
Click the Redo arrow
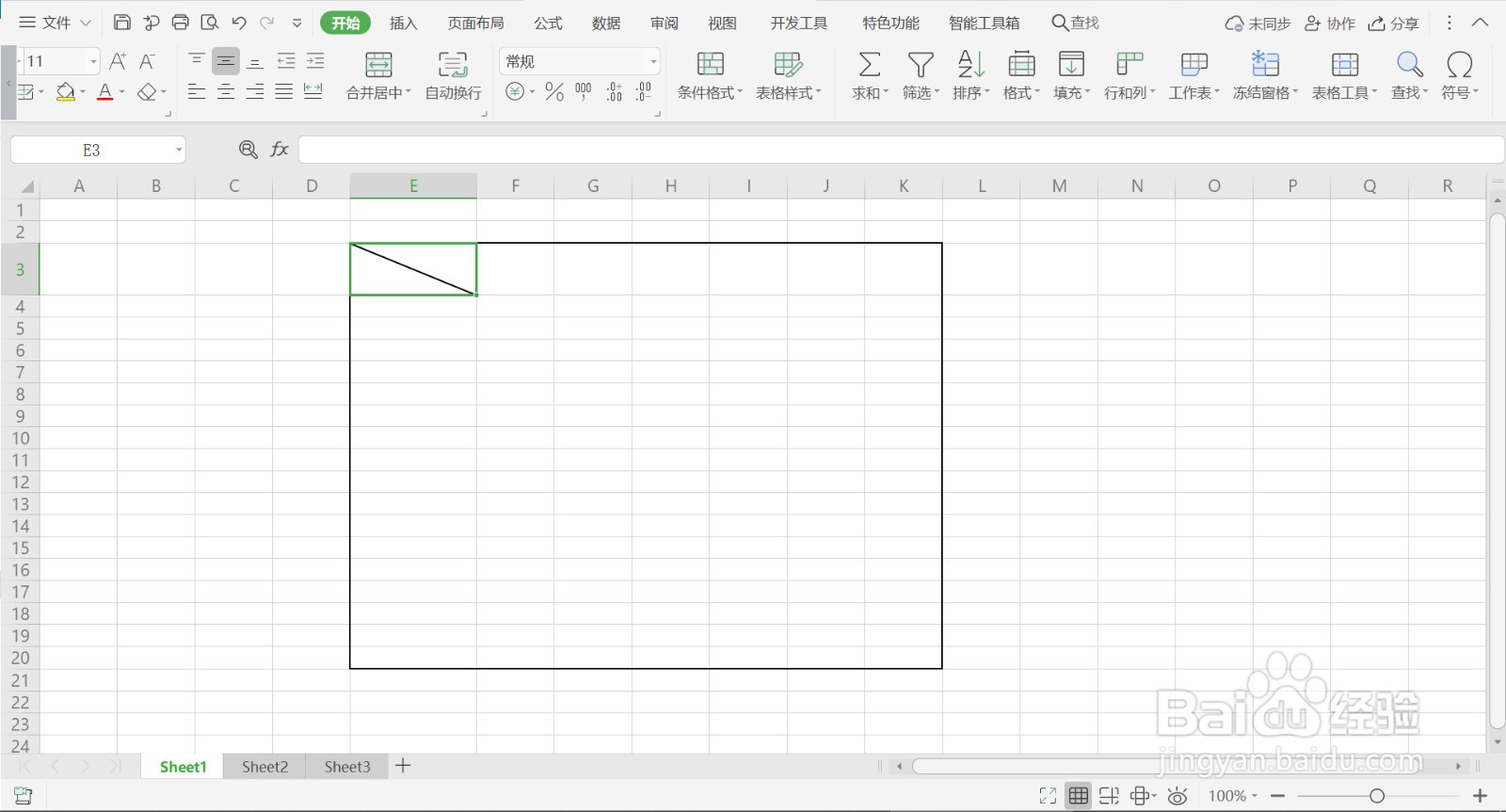(x=267, y=23)
